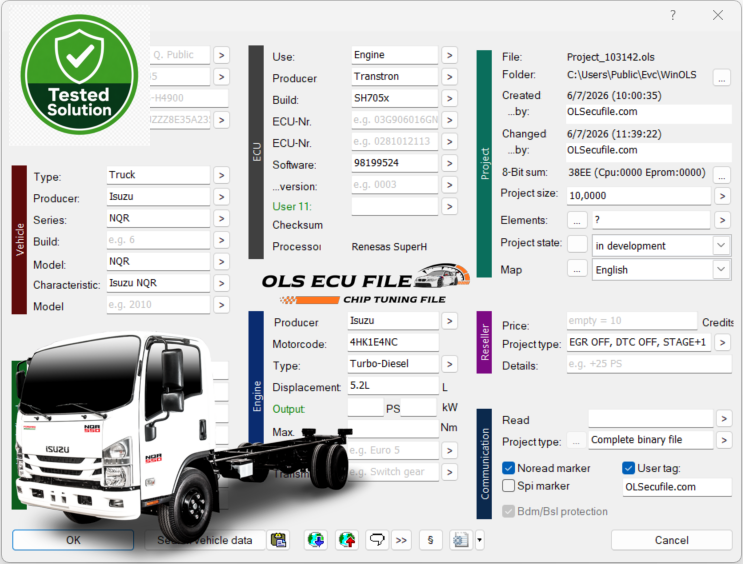Click the Output PS input field
This screenshot has width=743, height=564.
[365, 408]
